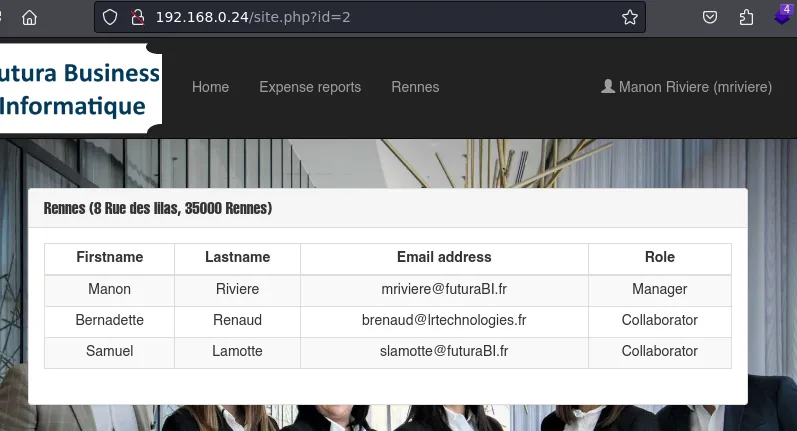Viewport: 797px width, 431px height.
Task: Click the insecure connection padlock icon
Action: [137, 17]
